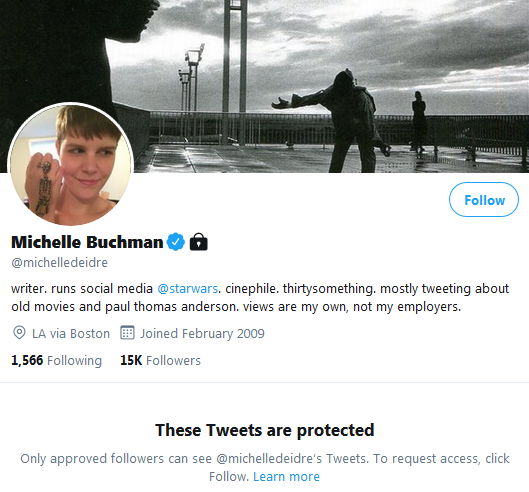
Task: Click the Follow button
Action: [483, 200]
